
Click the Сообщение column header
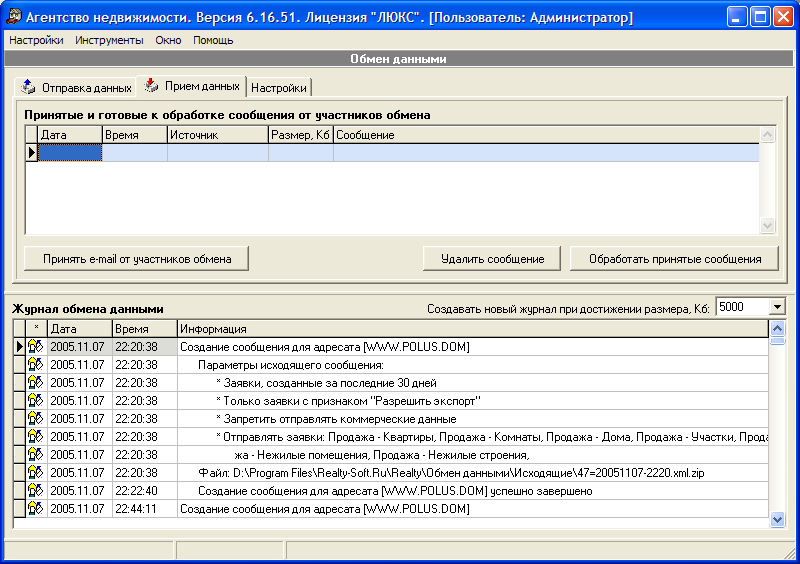(x=546, y=135)
